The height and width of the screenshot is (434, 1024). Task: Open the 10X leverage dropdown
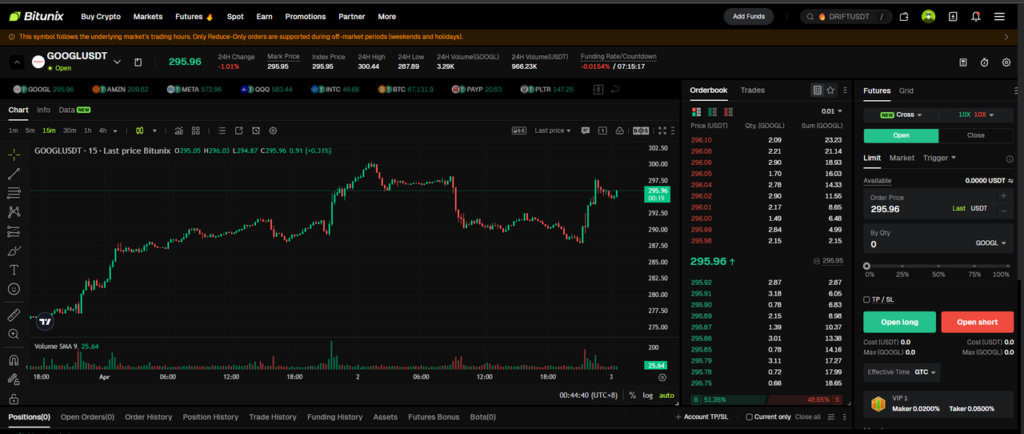976,114
